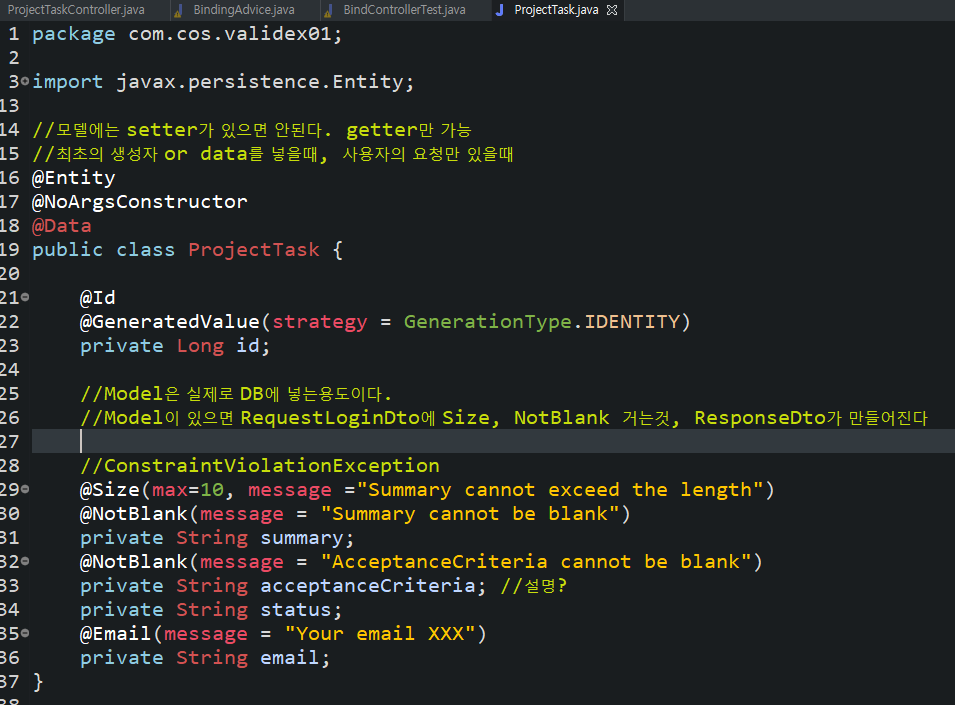Click the status field name
Image resolution: width=955 pixels, height=705 pixels.
click(x=296, y=610)
